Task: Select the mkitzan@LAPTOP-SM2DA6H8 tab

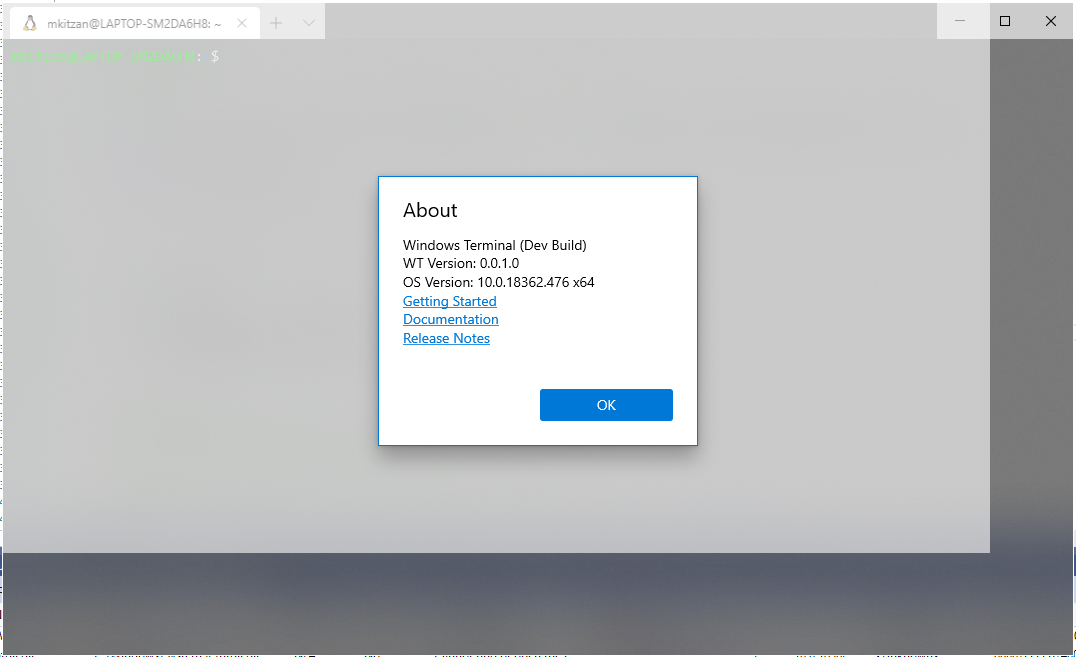Action: coord(134,23)
